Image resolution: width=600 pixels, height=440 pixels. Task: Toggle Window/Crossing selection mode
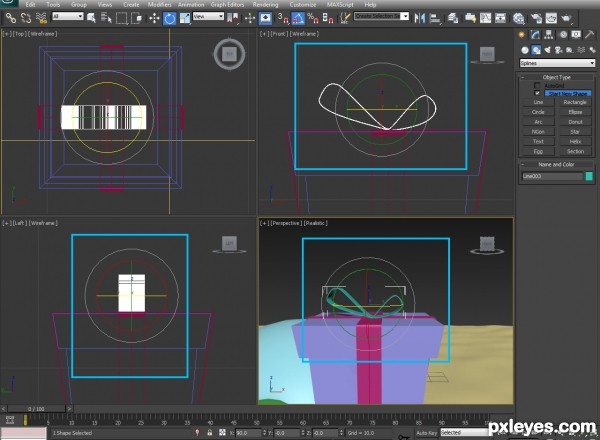(x=137, y=18)
